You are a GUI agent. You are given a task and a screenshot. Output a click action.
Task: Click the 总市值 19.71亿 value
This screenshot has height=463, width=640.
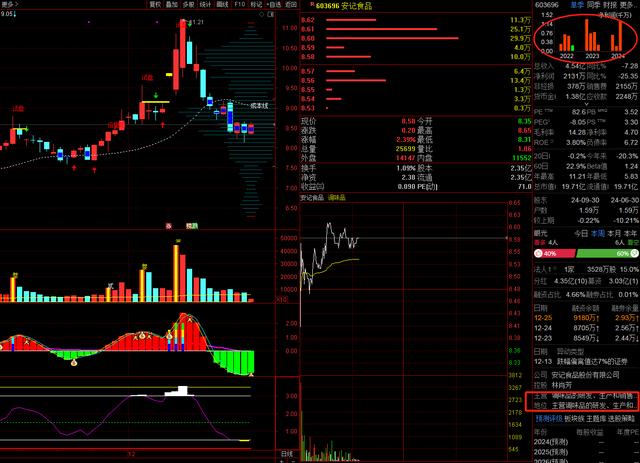(x=573, y=187)
